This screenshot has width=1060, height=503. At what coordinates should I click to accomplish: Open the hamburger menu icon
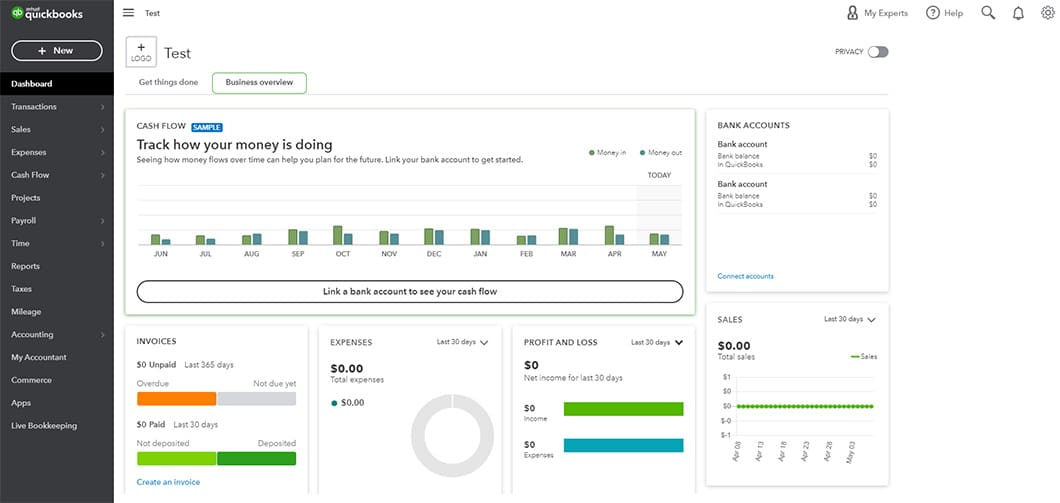coord(128,12)
